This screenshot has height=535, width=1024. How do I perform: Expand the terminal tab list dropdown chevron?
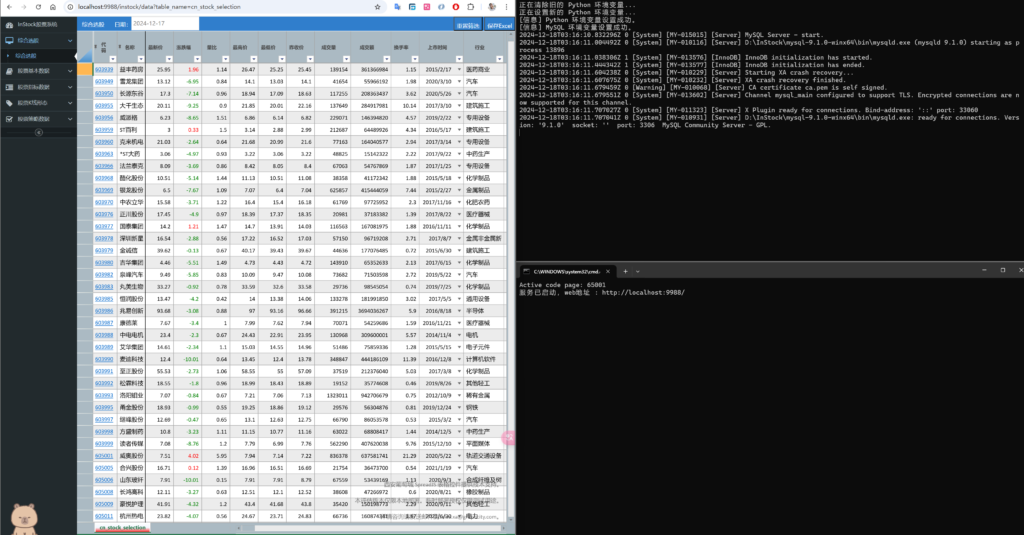point(636,271)
